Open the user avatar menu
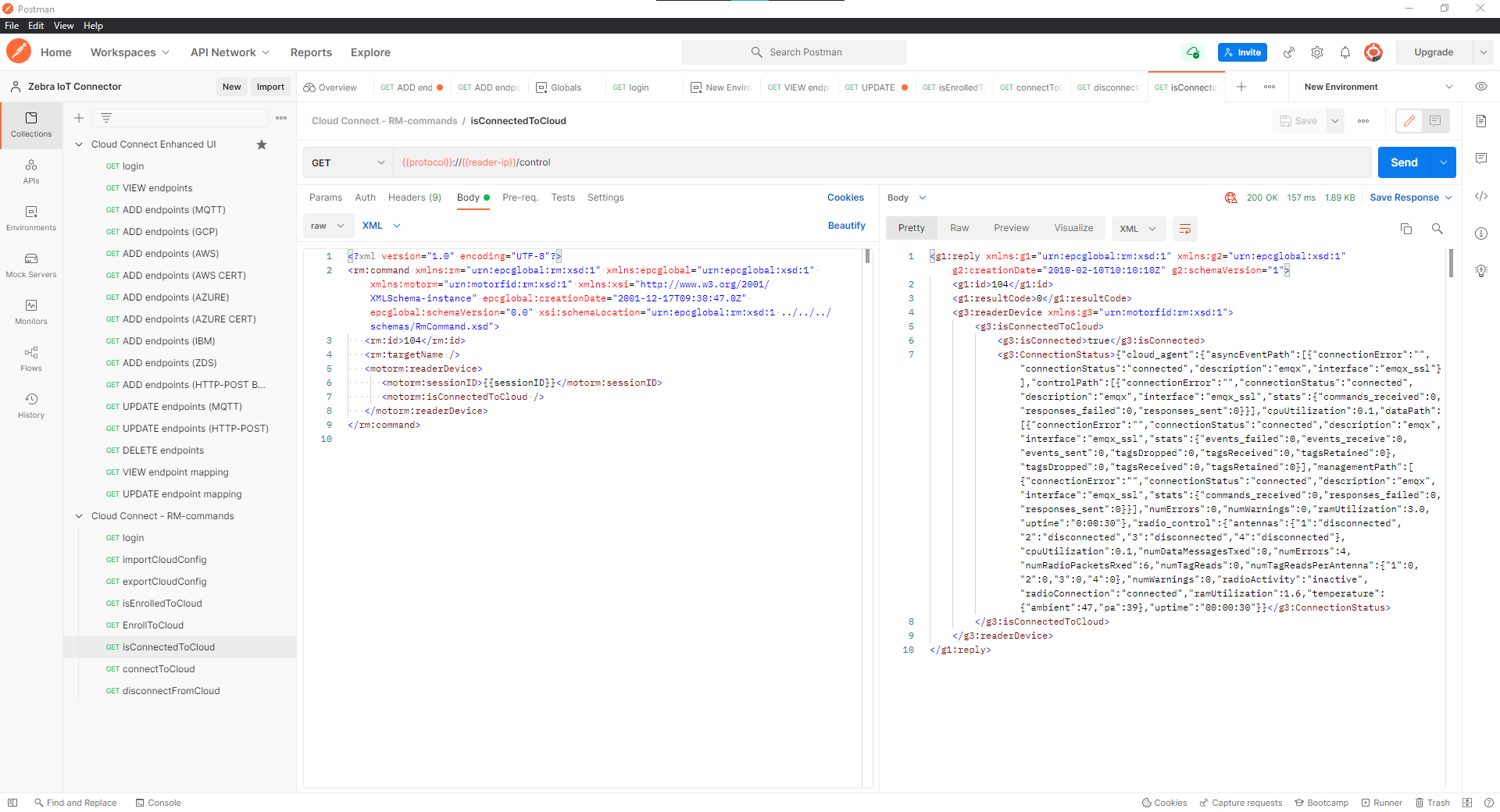The height and width of the screenshot is (812, 1500). [1373, 52]
